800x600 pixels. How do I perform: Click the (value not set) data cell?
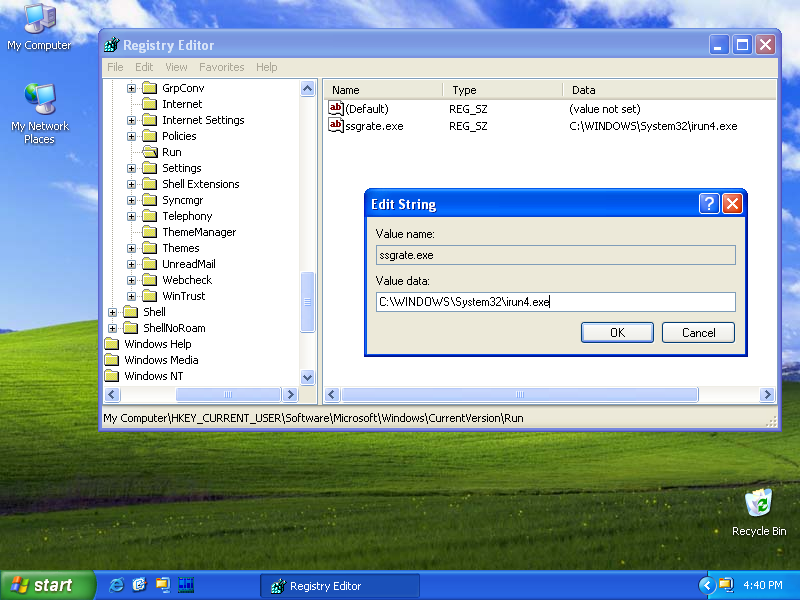pyautogui.click(x=605, y=109)
